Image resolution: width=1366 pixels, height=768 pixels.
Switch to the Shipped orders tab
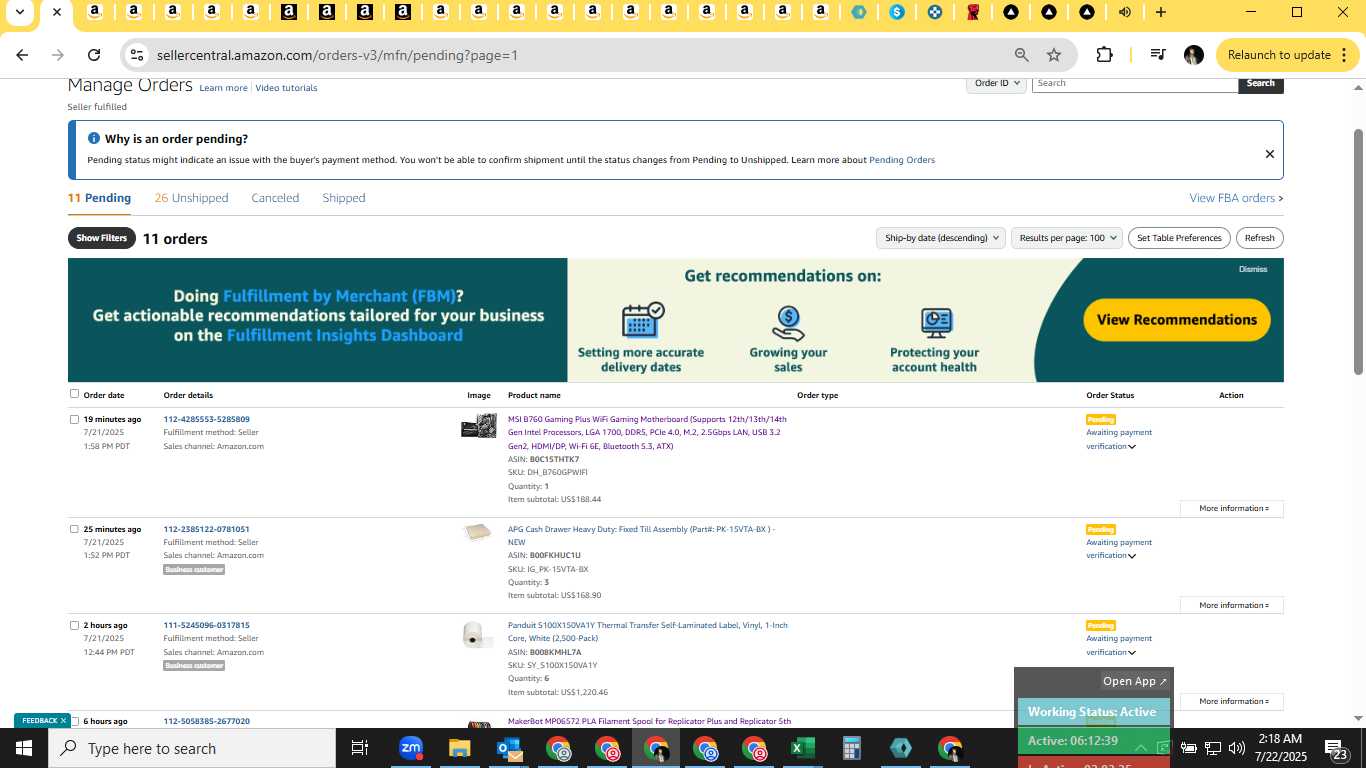pyautogui.click(x=344, y=198)
